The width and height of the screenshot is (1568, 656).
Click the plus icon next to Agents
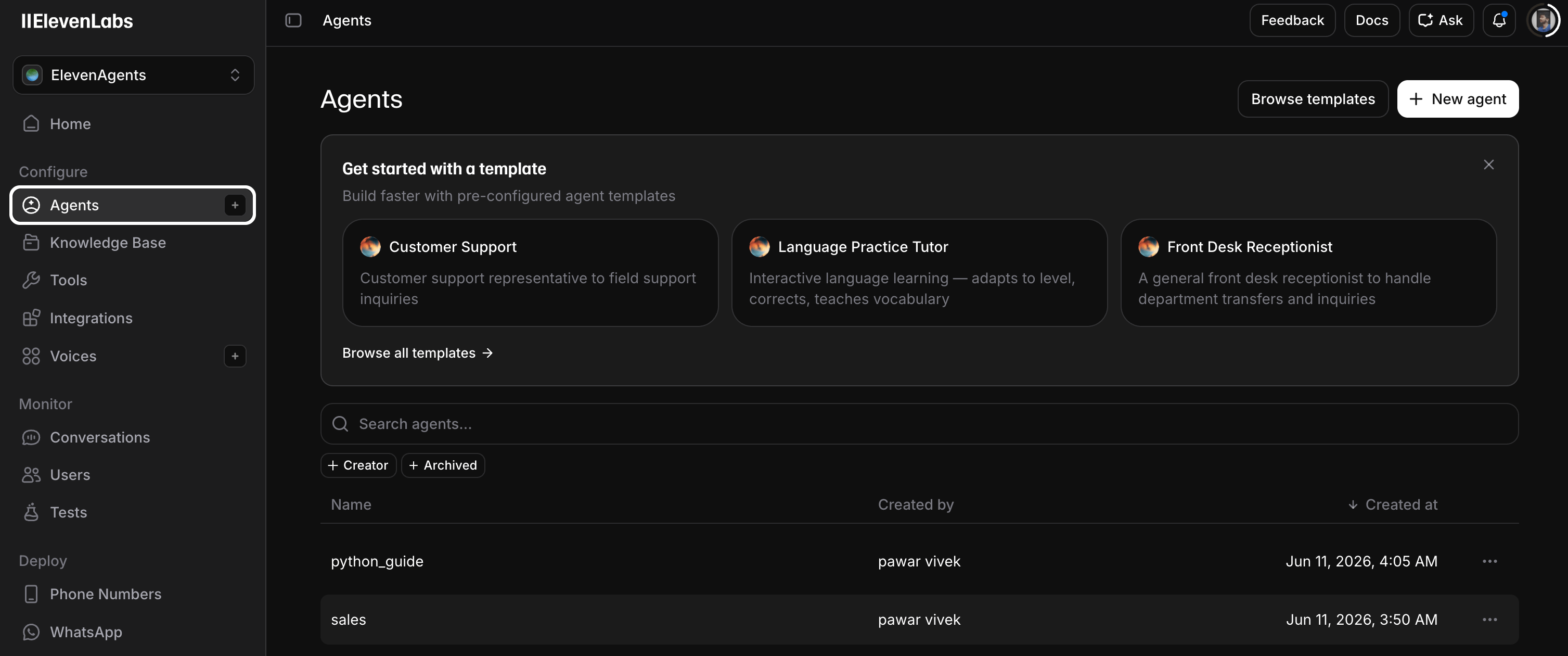(235, 205)
